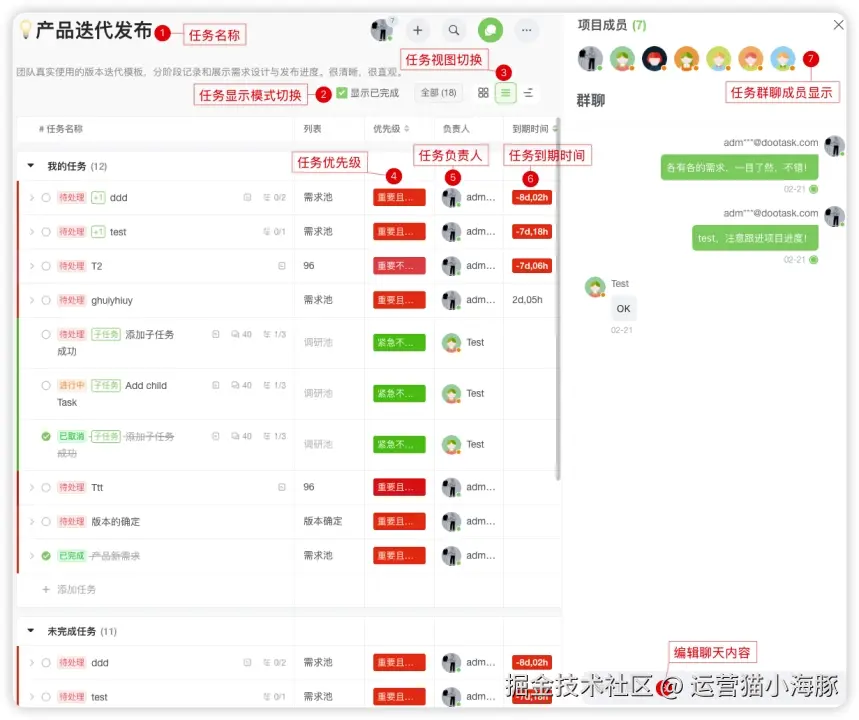Screen dimensions: 859x720
Task: Click comment count 40 on Add child Task
Action: point(242,385)
